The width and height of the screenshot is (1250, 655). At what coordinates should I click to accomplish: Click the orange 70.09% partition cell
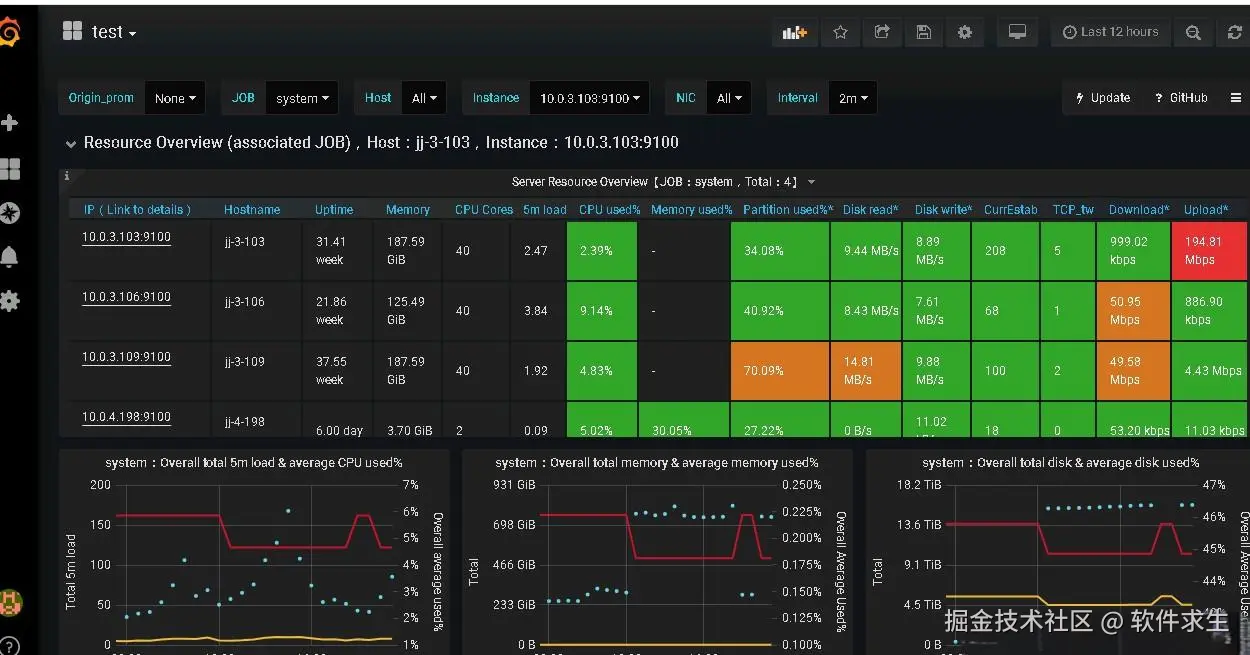tap(779, 371)
